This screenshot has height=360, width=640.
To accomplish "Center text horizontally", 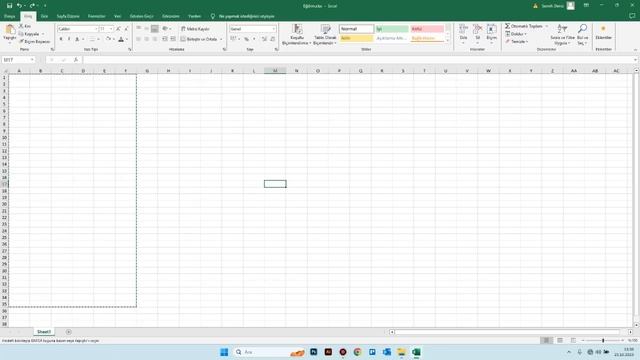I will pos(147,39).
